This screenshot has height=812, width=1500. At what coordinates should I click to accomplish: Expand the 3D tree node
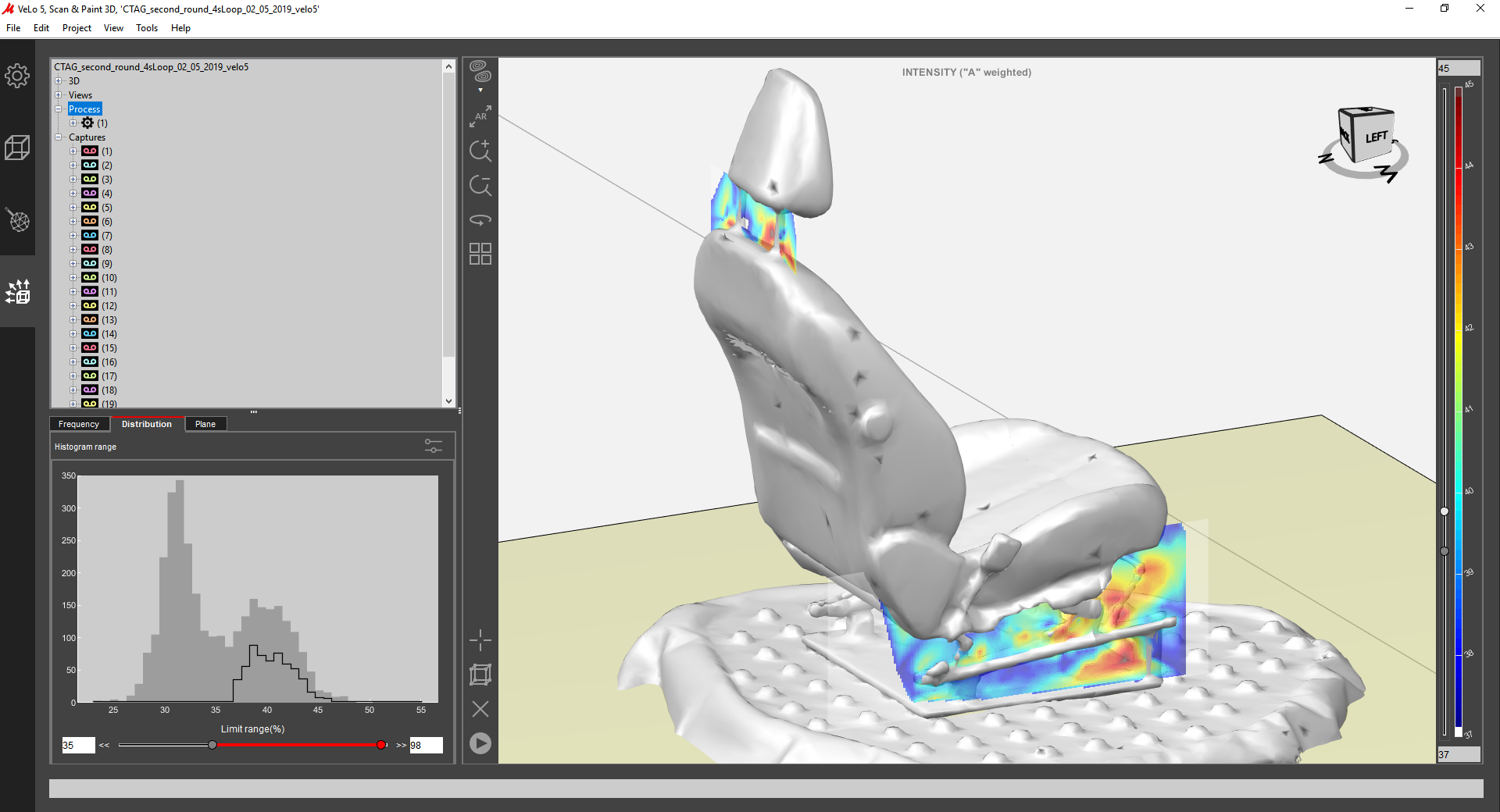click(58, 81)
